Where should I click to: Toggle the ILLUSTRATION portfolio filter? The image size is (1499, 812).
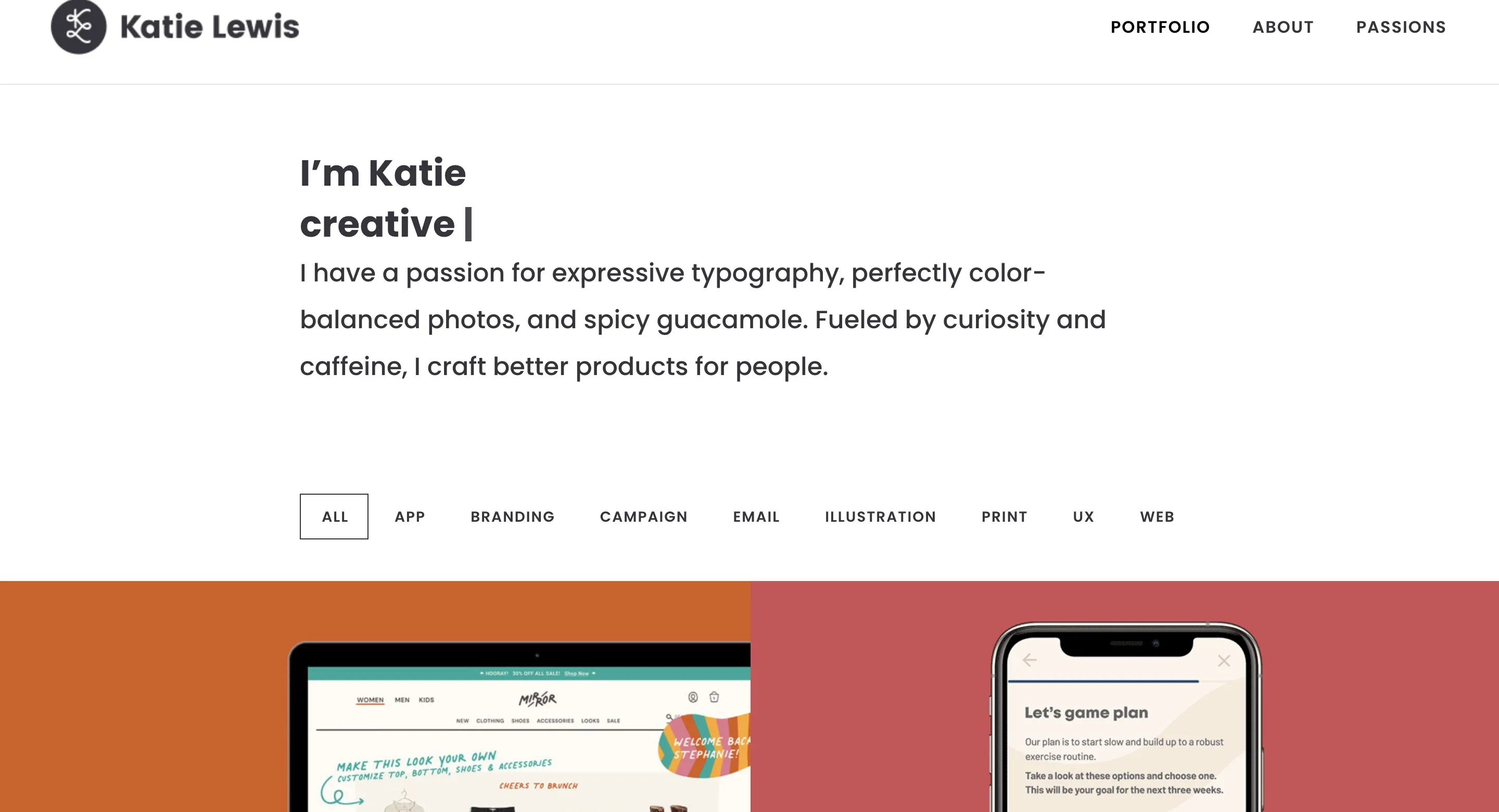coord(881,517)
